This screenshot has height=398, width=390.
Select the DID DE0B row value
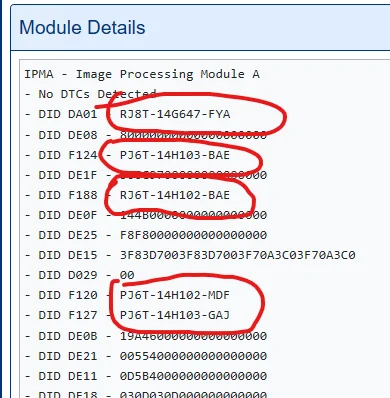(193, 336)
